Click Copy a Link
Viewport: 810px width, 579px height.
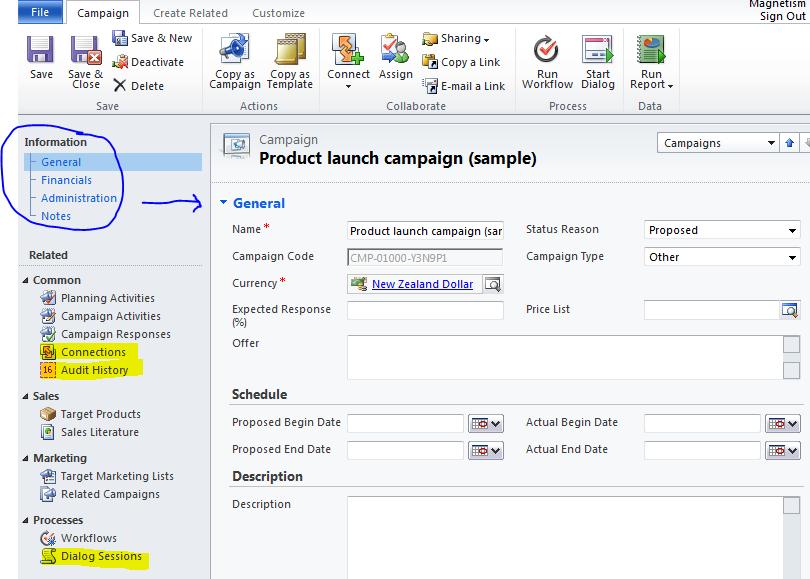pyautogui.click(x=461, y=62)
